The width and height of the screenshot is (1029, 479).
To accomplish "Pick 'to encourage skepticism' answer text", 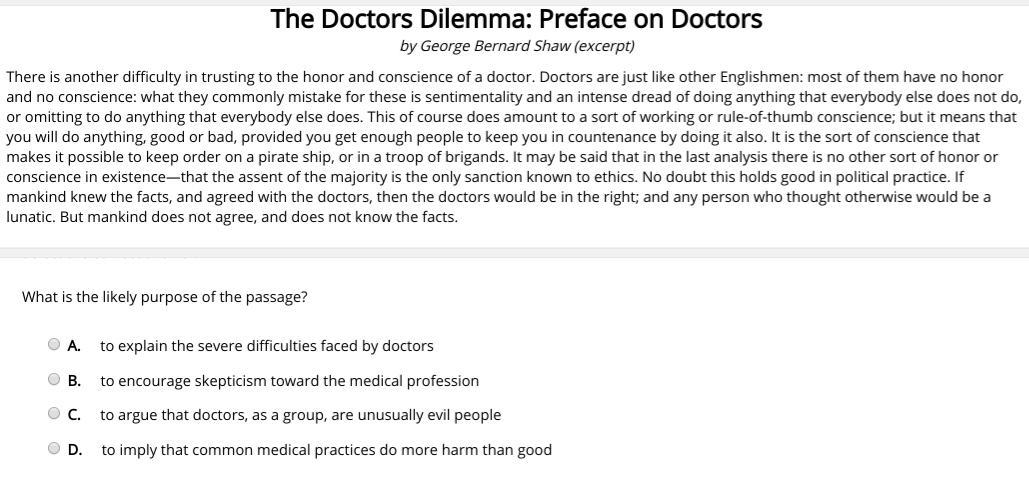I will pyautogui.click(x=289, y=381).
